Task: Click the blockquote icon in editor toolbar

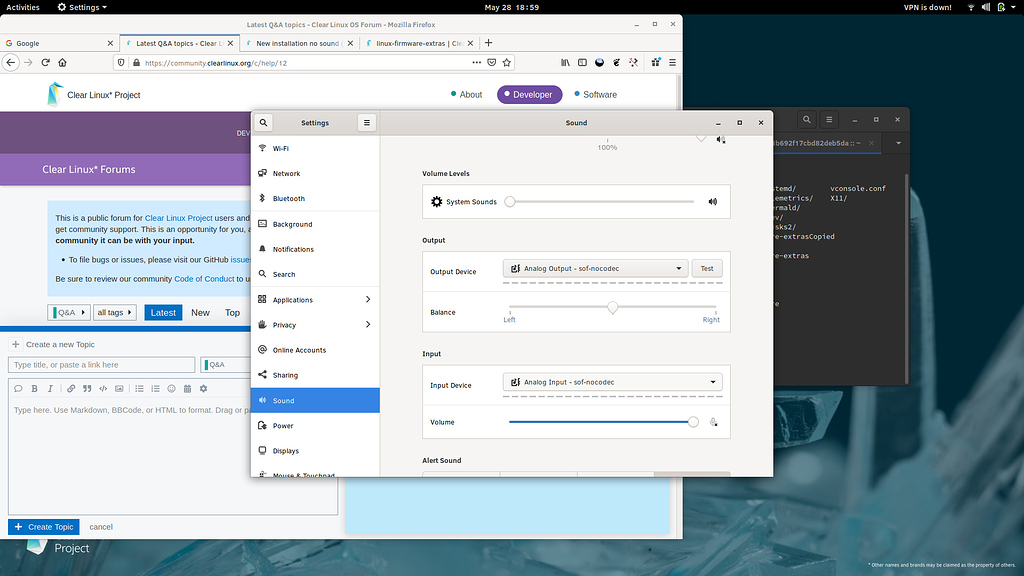Action: click(87, 389)
